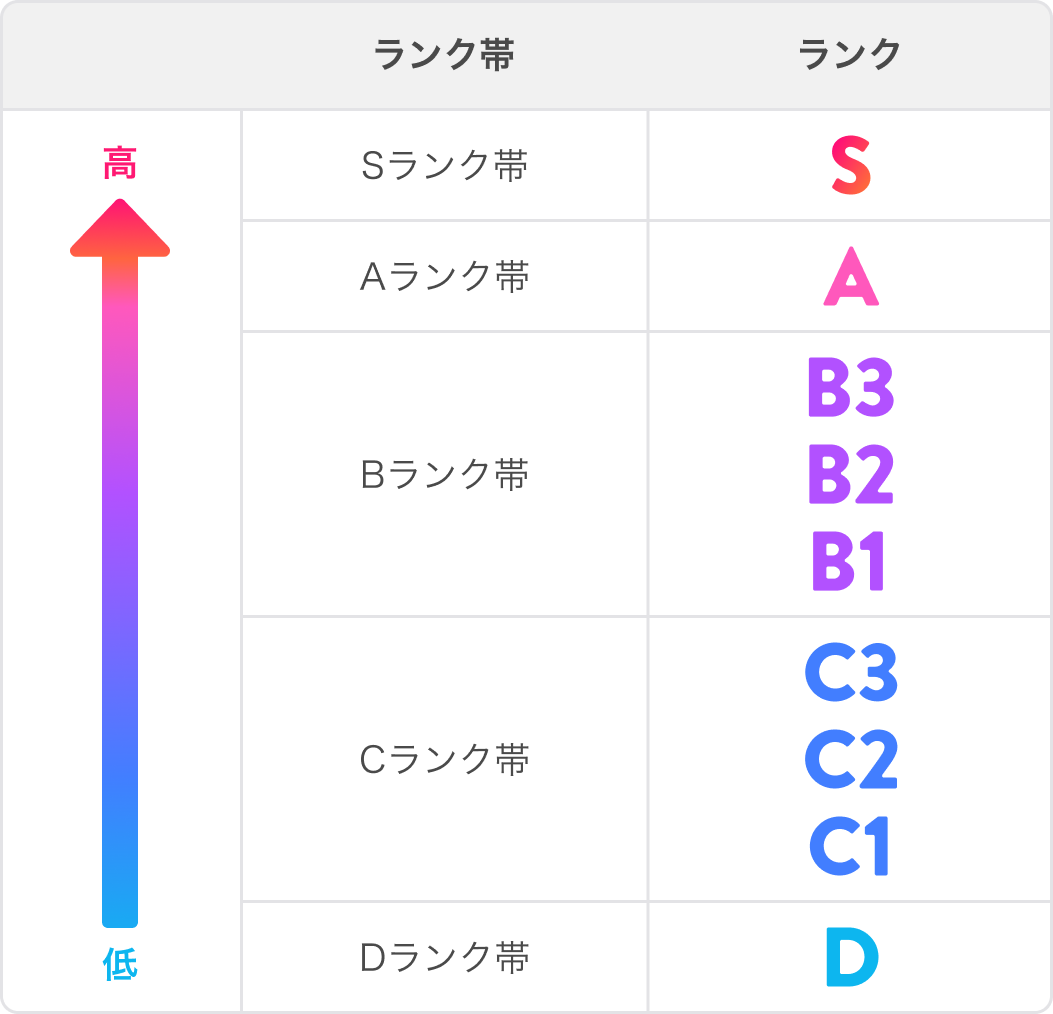Click the Bランク帯 label

point(444,474)
